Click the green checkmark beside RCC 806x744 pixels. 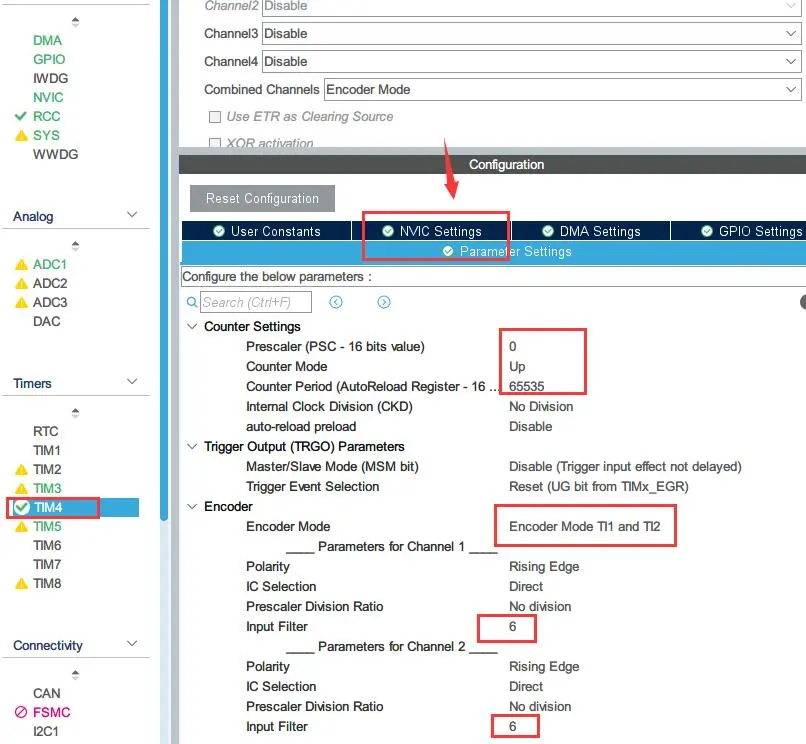[x=21, y=116]
